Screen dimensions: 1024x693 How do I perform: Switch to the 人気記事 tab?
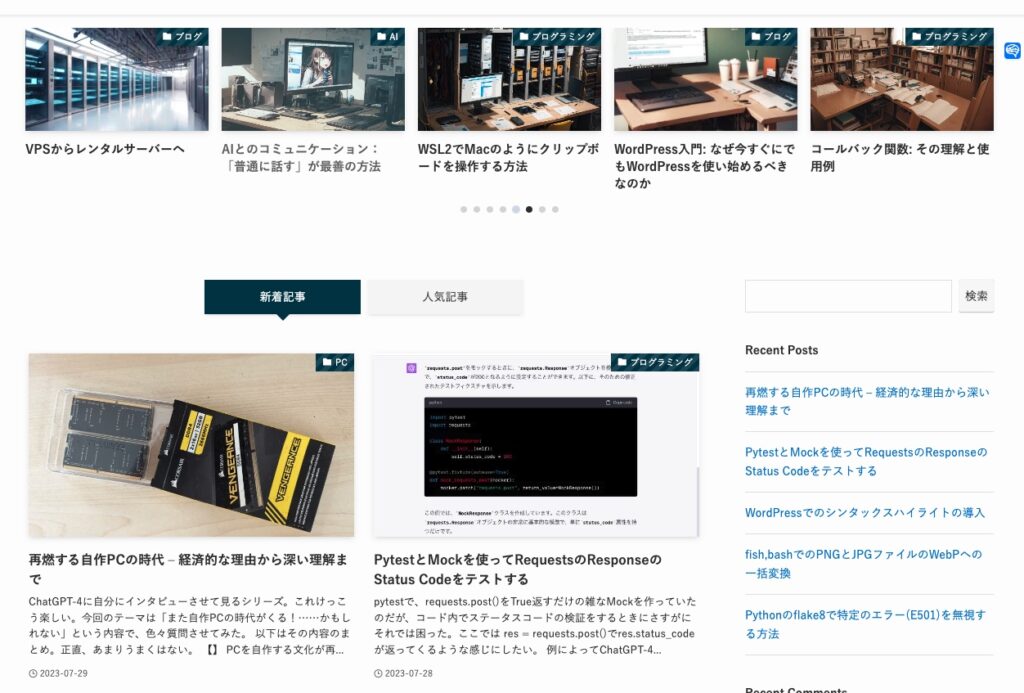[445, 297]
